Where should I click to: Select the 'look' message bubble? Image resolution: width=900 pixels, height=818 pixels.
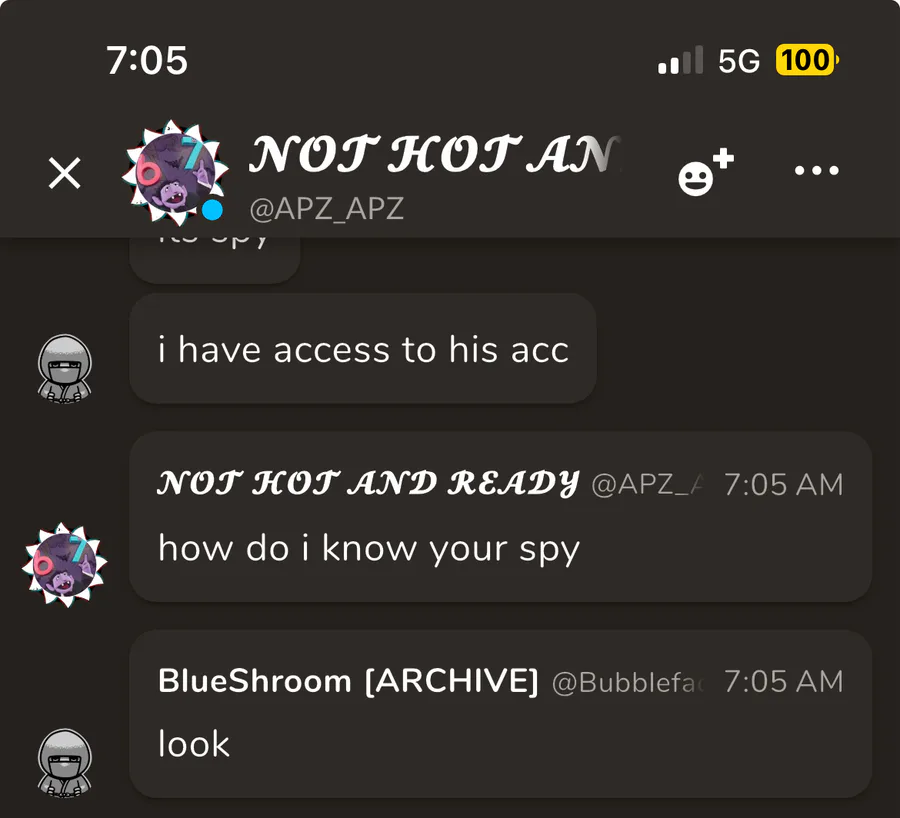point(501,714)
